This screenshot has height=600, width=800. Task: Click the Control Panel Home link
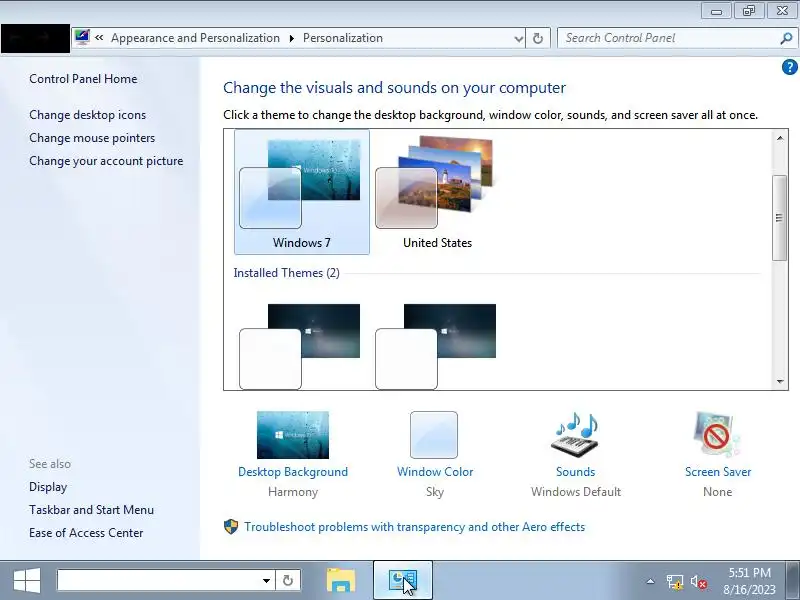click(83, 79)
